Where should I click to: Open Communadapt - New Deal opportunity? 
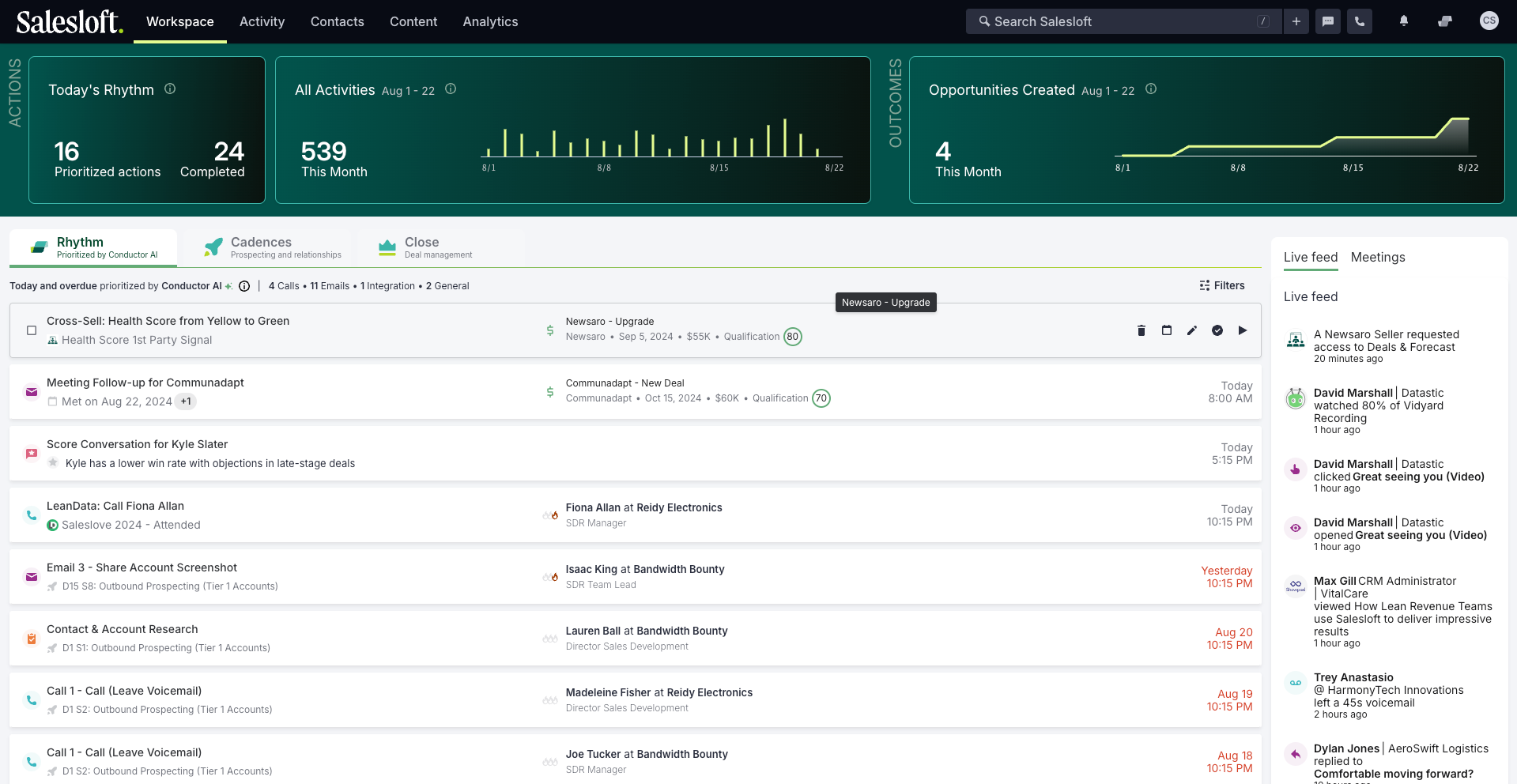(625, 383)
